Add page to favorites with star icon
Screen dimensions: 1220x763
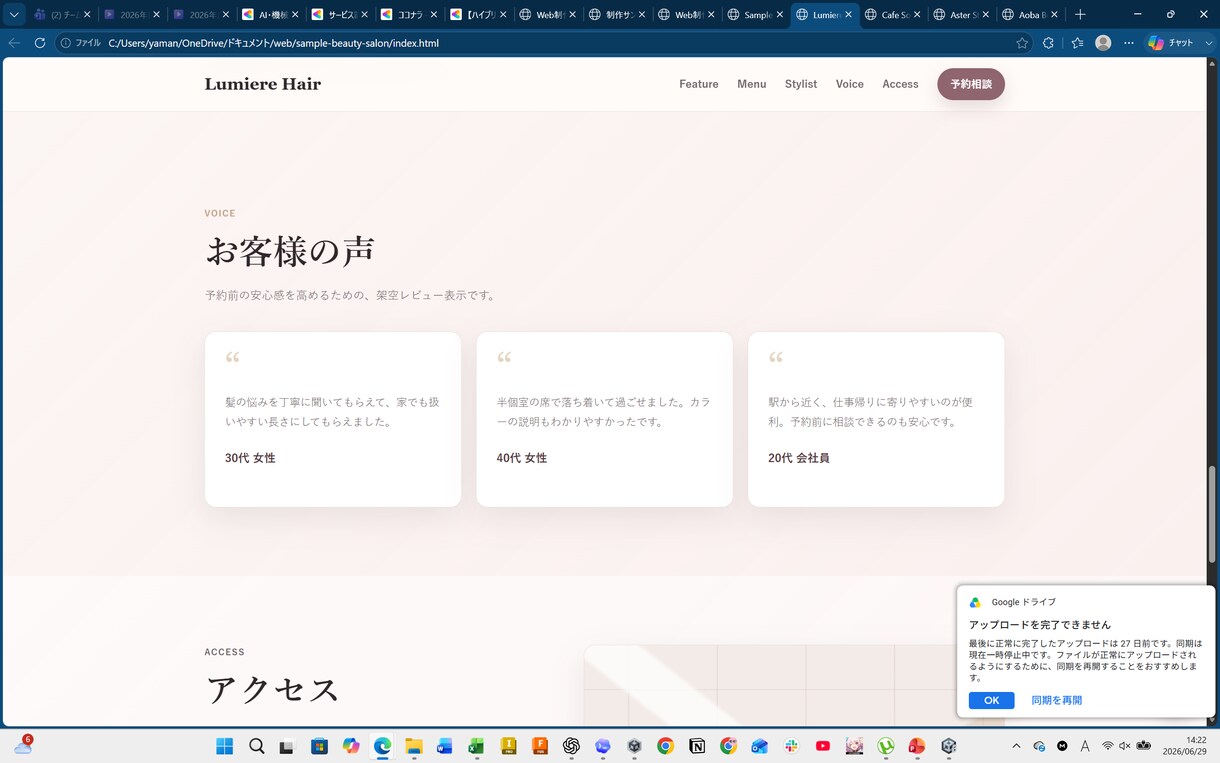pyautogui.click(x=1022, y=43)
